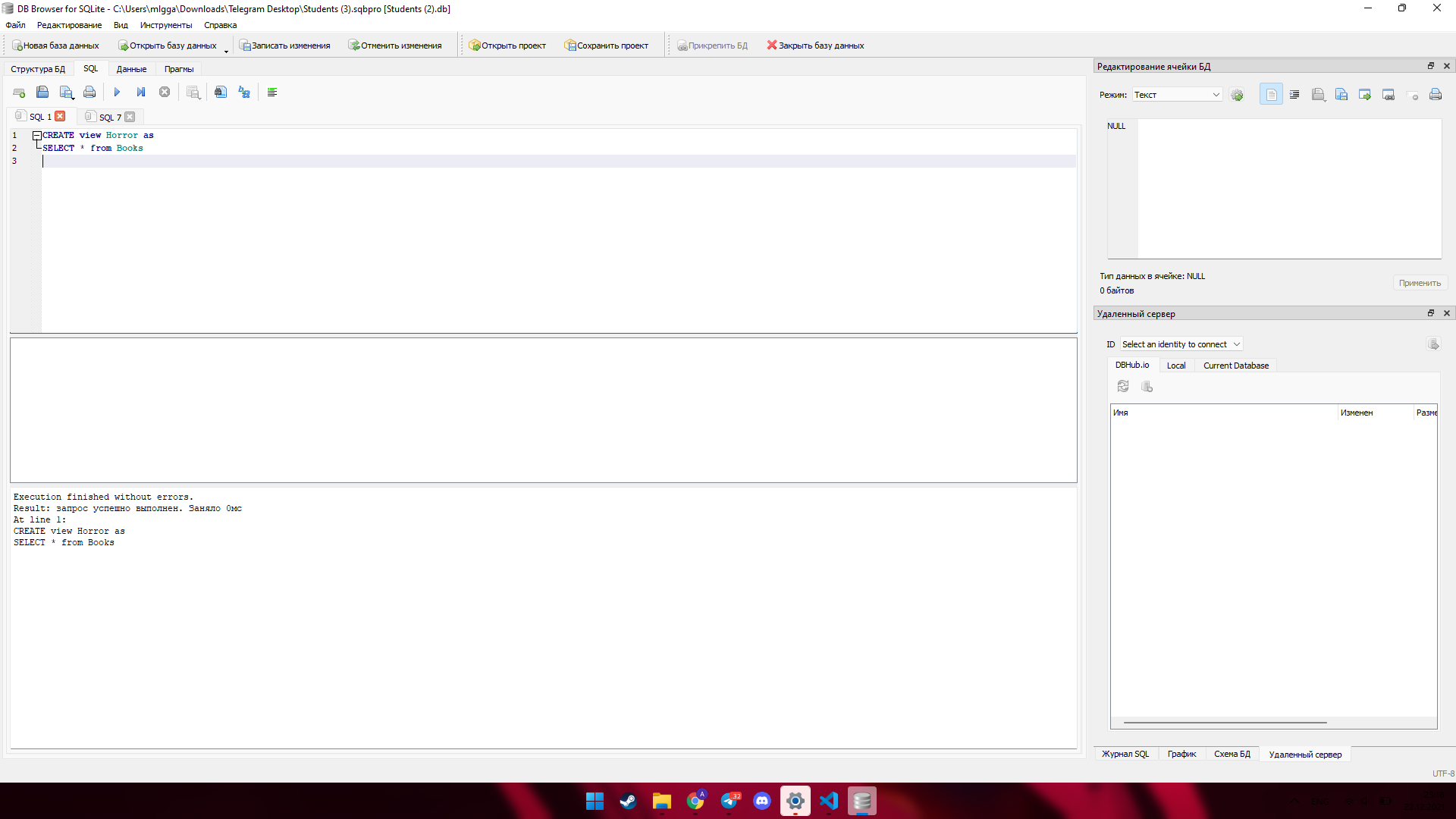Open a new SQL tab icon

coord(19,93)
